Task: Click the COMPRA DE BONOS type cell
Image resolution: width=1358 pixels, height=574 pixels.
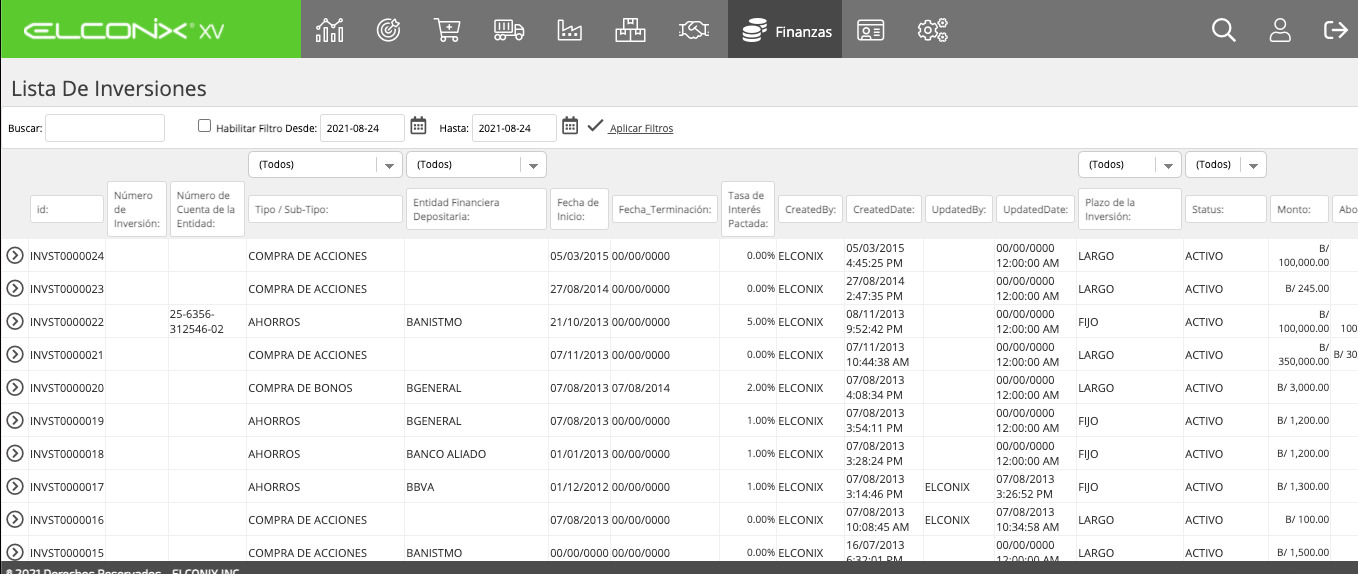Action: (300, 388)
